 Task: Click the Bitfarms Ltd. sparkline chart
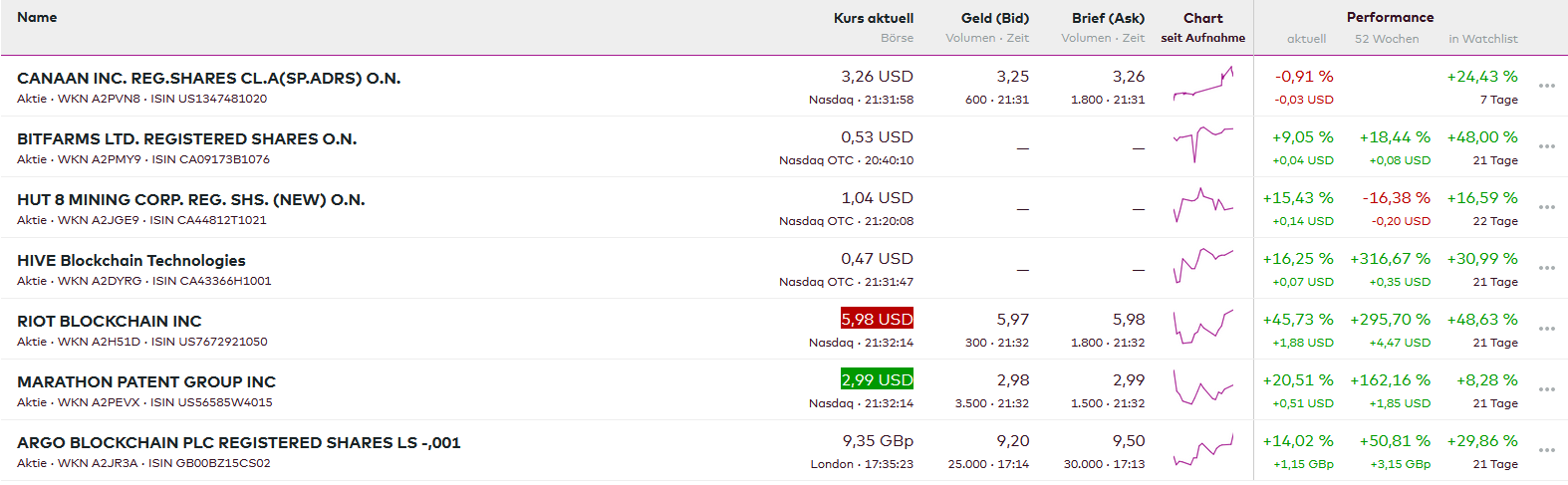pos(1202,146)
